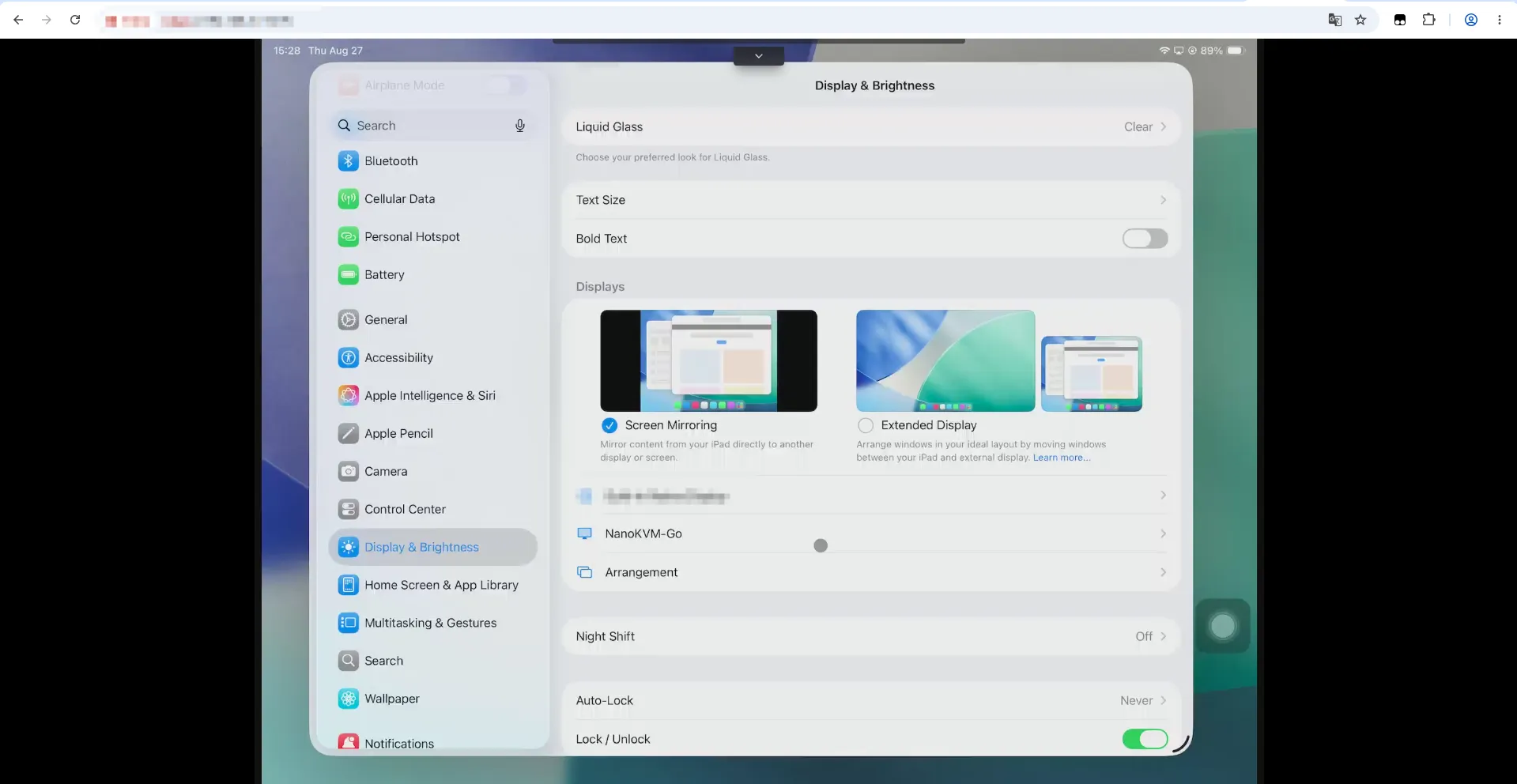Click the sidebar Search magnifier icon

pyautogui.click(x=349, y=661)
